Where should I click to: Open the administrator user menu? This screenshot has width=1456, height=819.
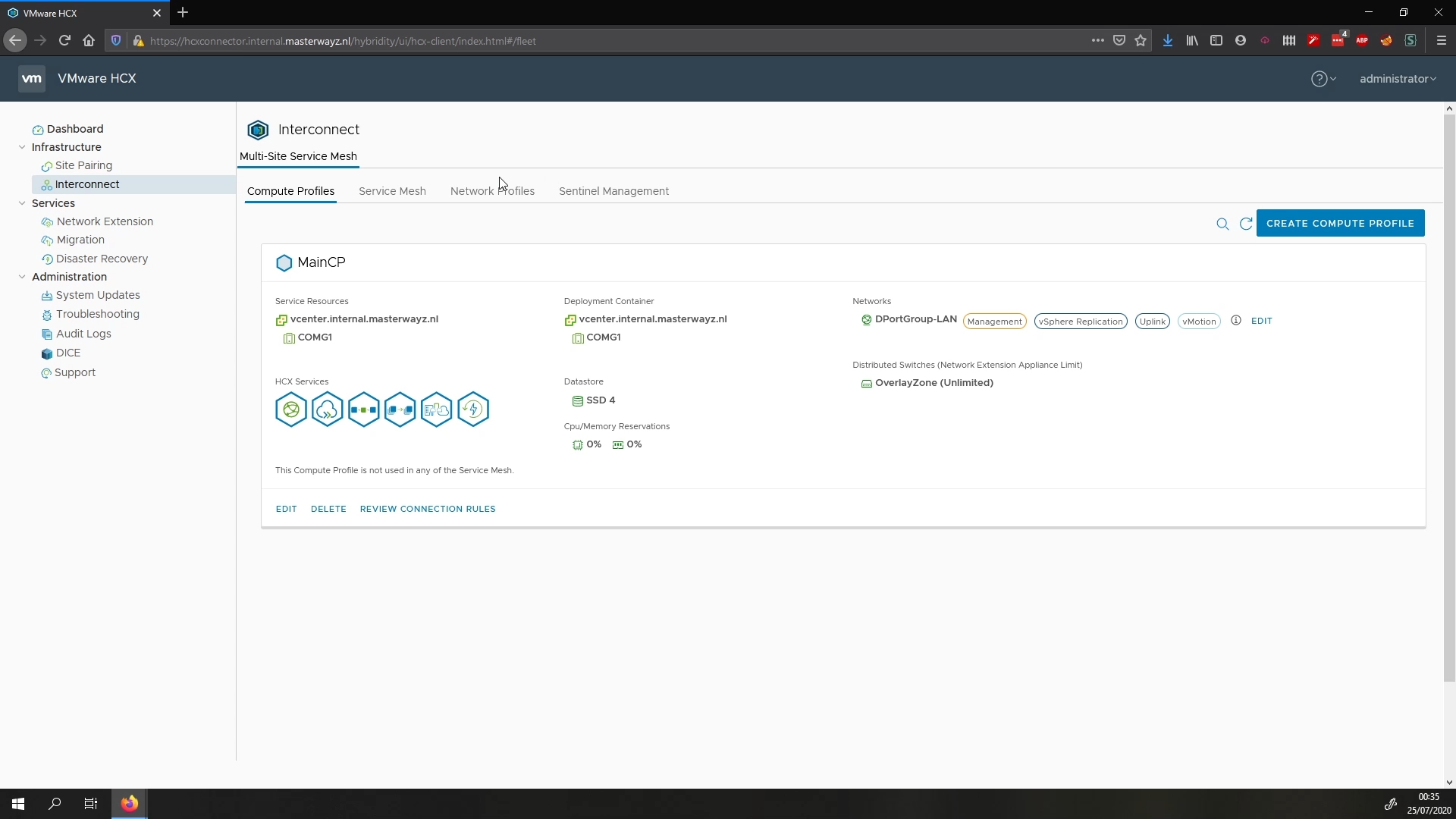[1398, 79]
